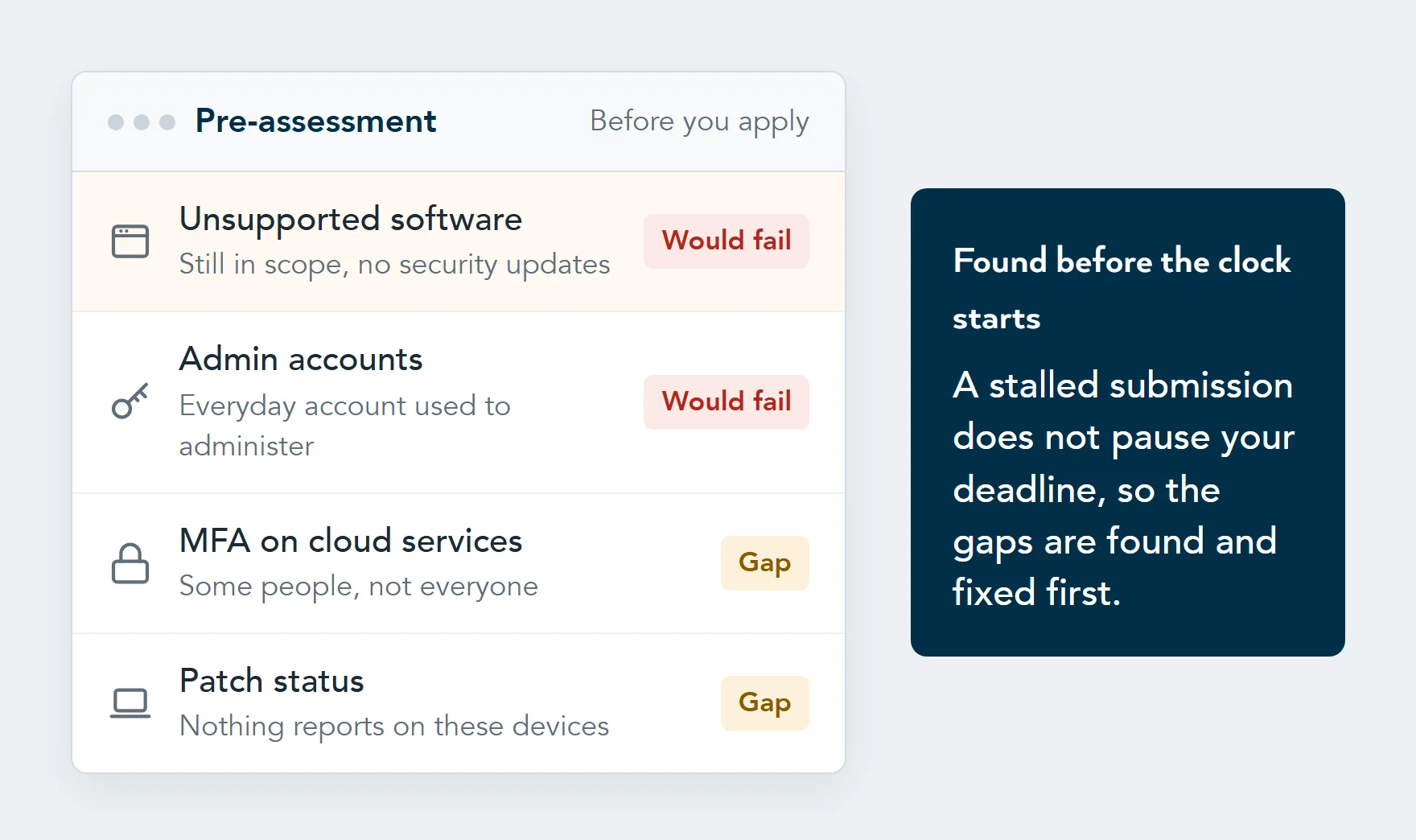Image resolution: width=1416 pixels, height=840 pixels.
Task: Click the 'Gap' badge for MFA on cloud services
Action: 765,562
